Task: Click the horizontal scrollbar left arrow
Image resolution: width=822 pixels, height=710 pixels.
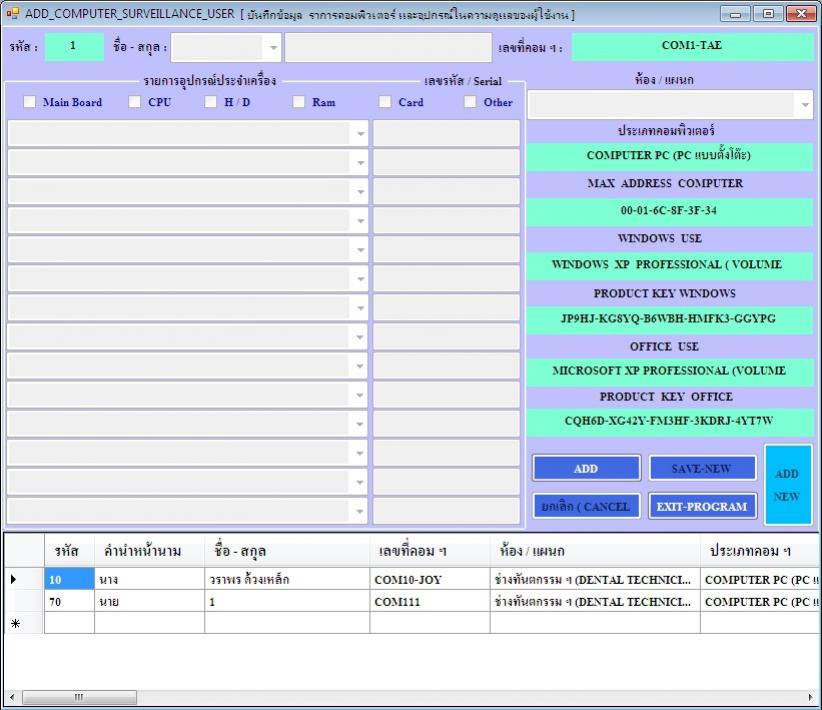Action: pos(11,697)
